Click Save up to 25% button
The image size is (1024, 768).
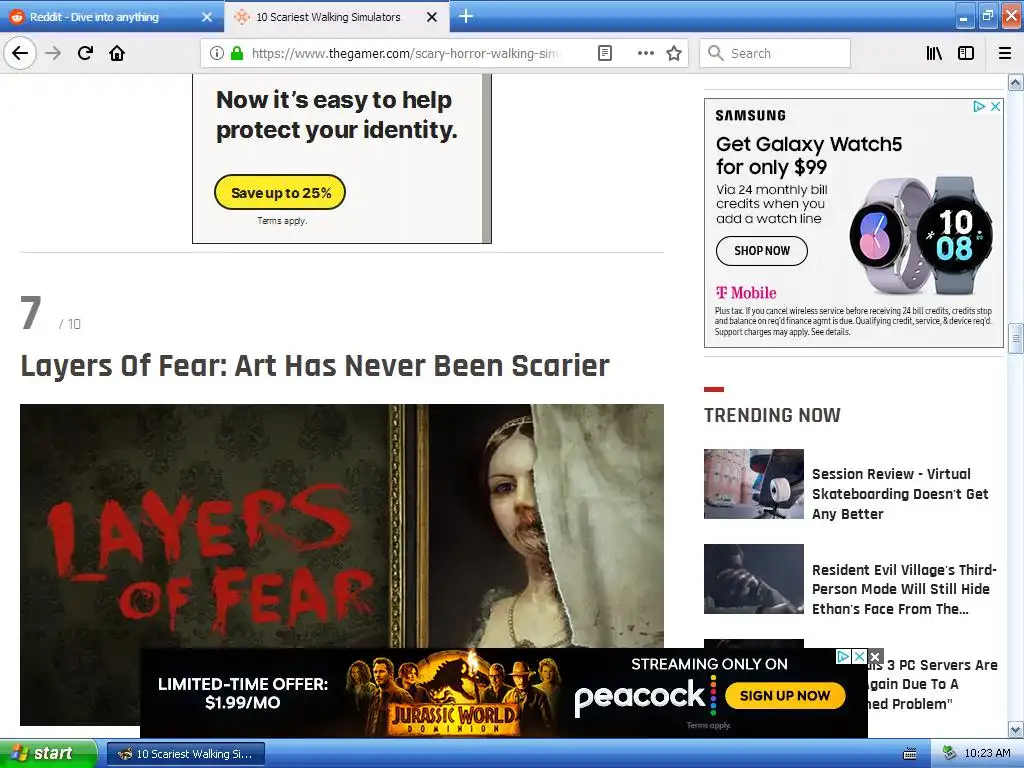click(x=280, y=192)
